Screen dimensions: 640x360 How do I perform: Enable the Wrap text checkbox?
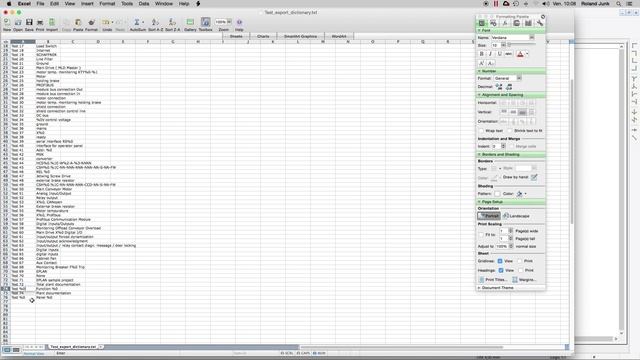pyautogui.click(x=481, y=131)
